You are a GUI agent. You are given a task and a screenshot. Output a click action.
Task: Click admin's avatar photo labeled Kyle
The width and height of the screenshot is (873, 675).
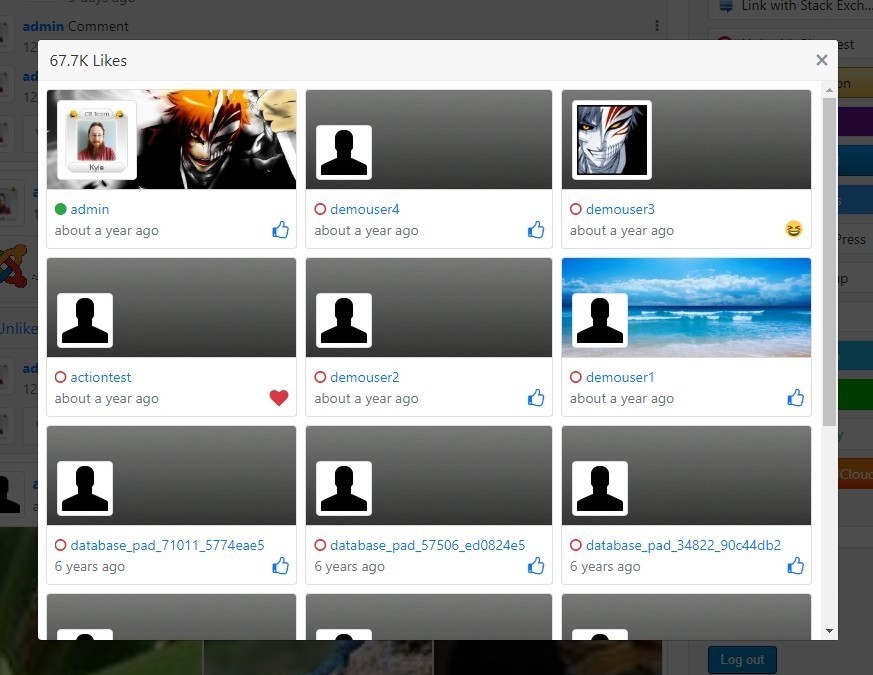(x=97, y=140)
